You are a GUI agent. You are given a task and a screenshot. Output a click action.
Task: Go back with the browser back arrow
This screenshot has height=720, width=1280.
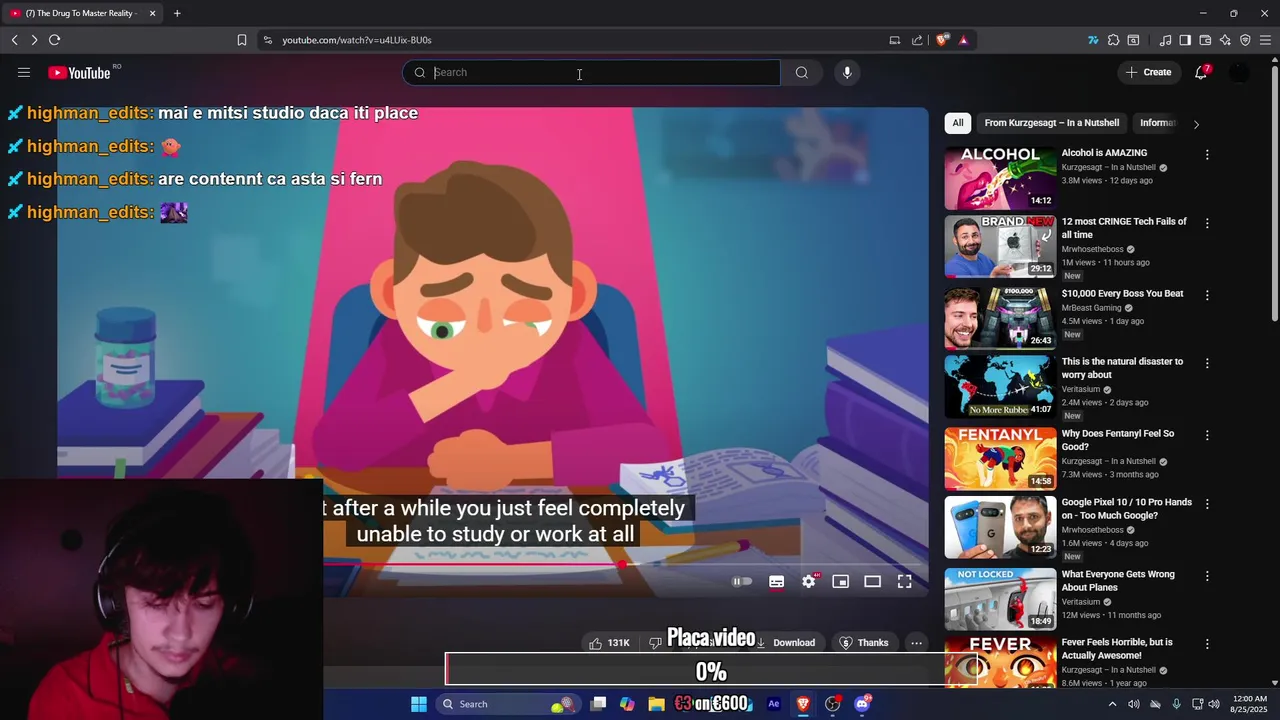pos(14,40)
